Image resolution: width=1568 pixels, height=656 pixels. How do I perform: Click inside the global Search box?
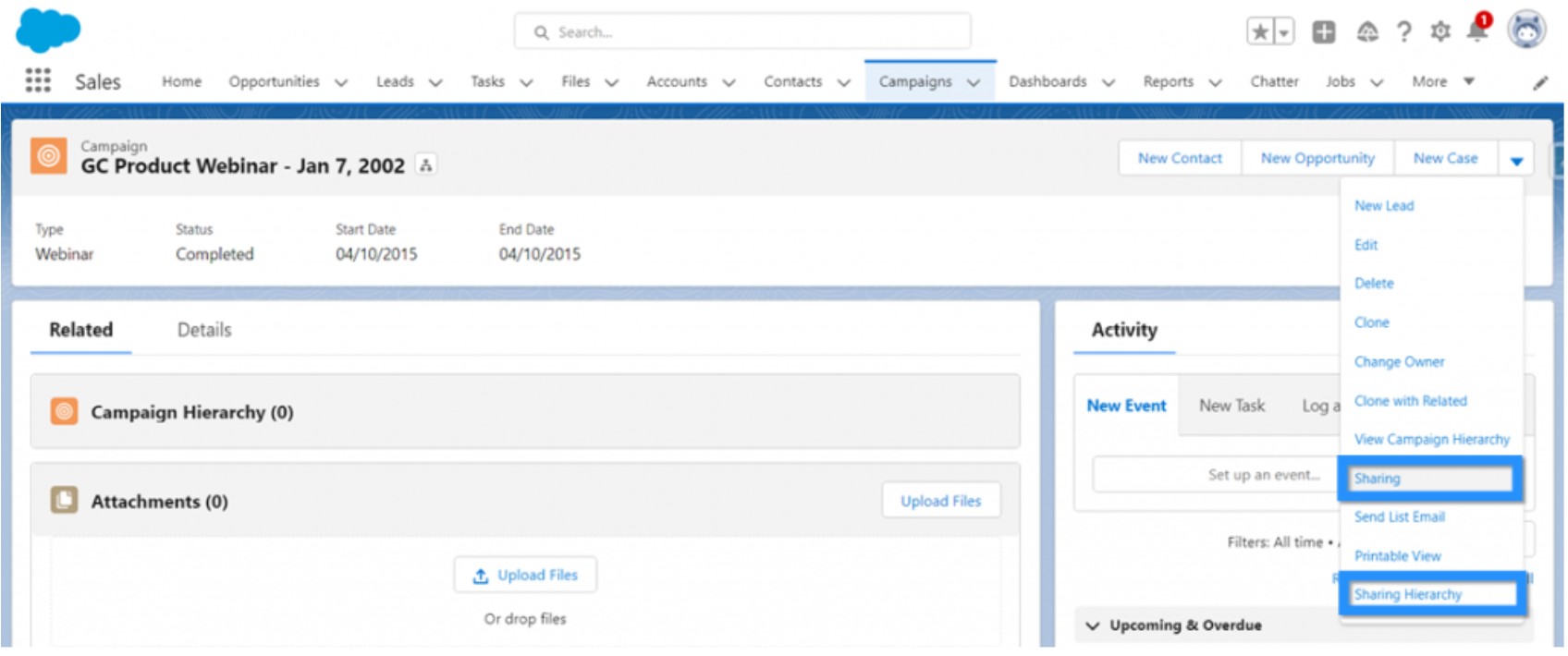click(742, 31)
